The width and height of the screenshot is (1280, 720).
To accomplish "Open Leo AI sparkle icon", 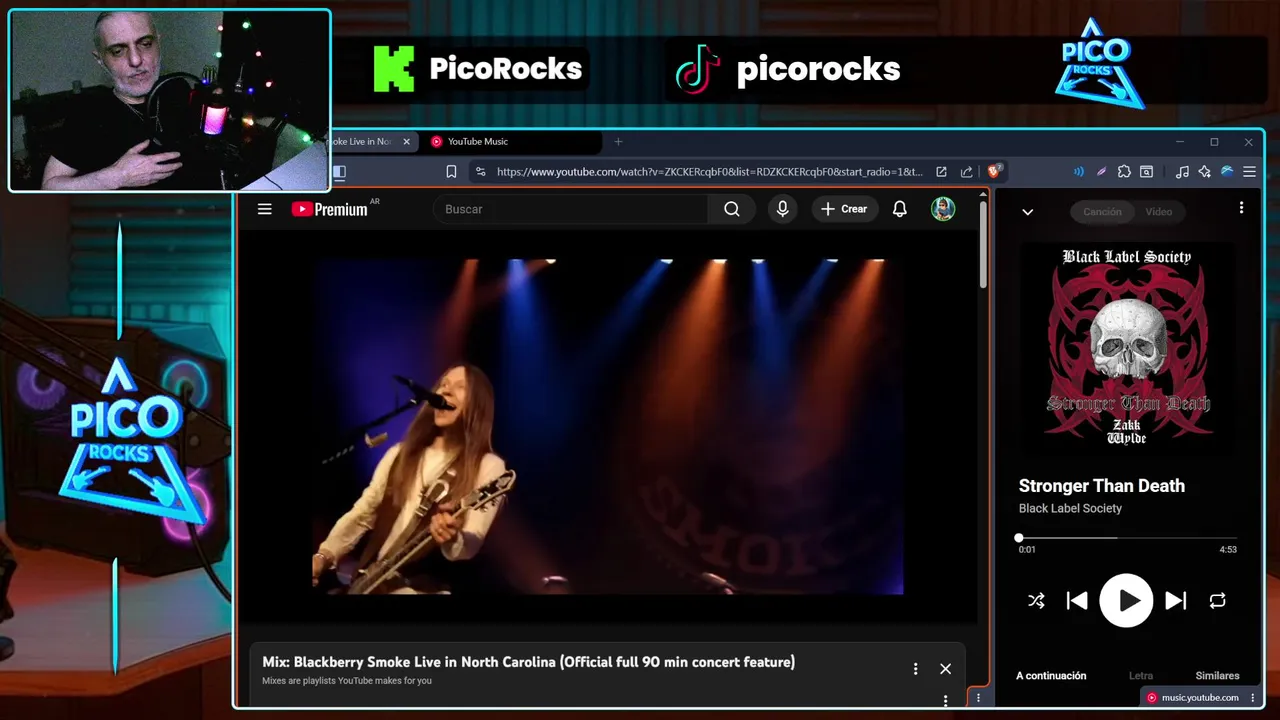I will [1205, 172].
